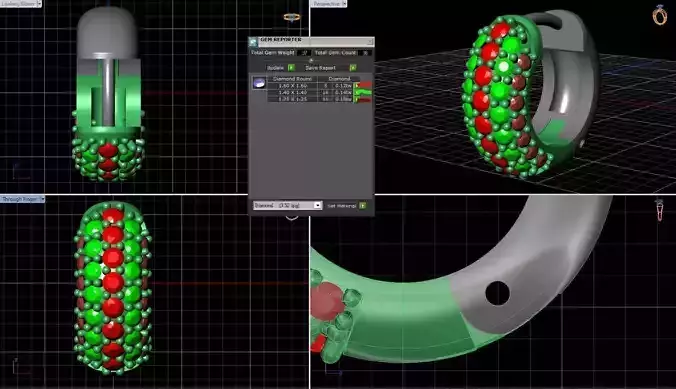
Task: Click the green Update button in Gem Reporter
Action: (x=291, y=68)
